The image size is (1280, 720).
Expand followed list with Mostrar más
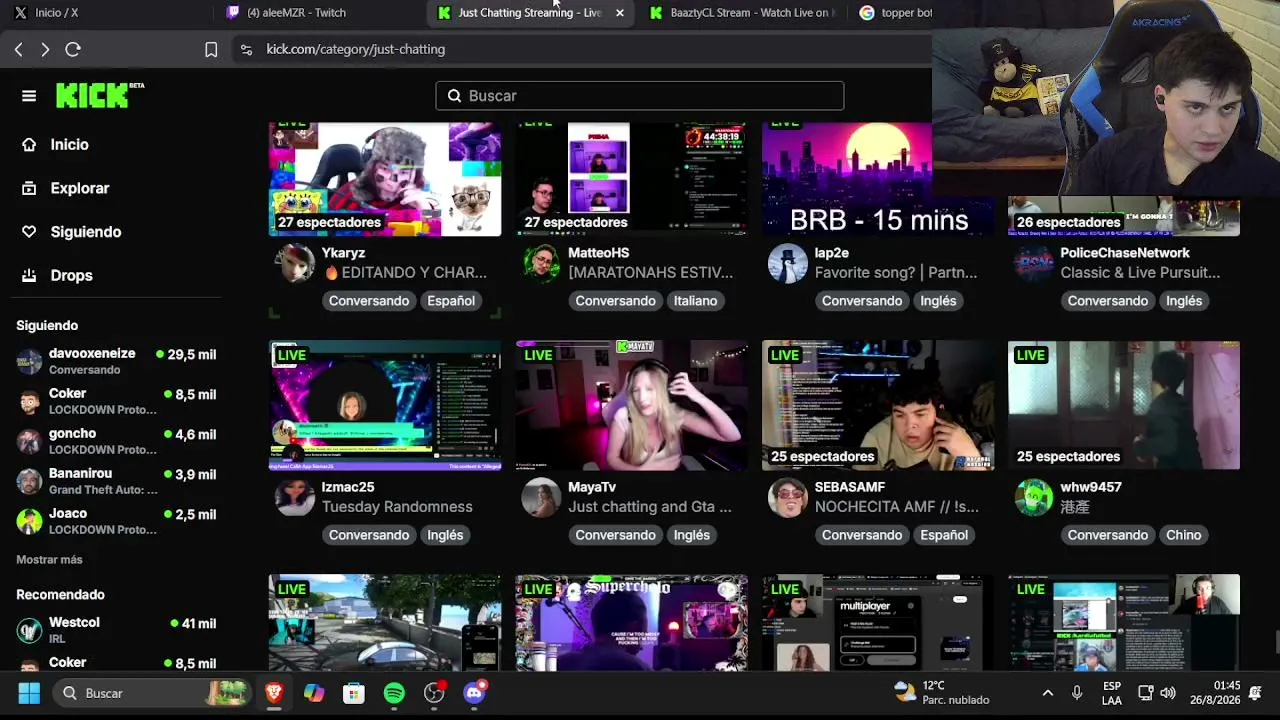pos(49,560)
